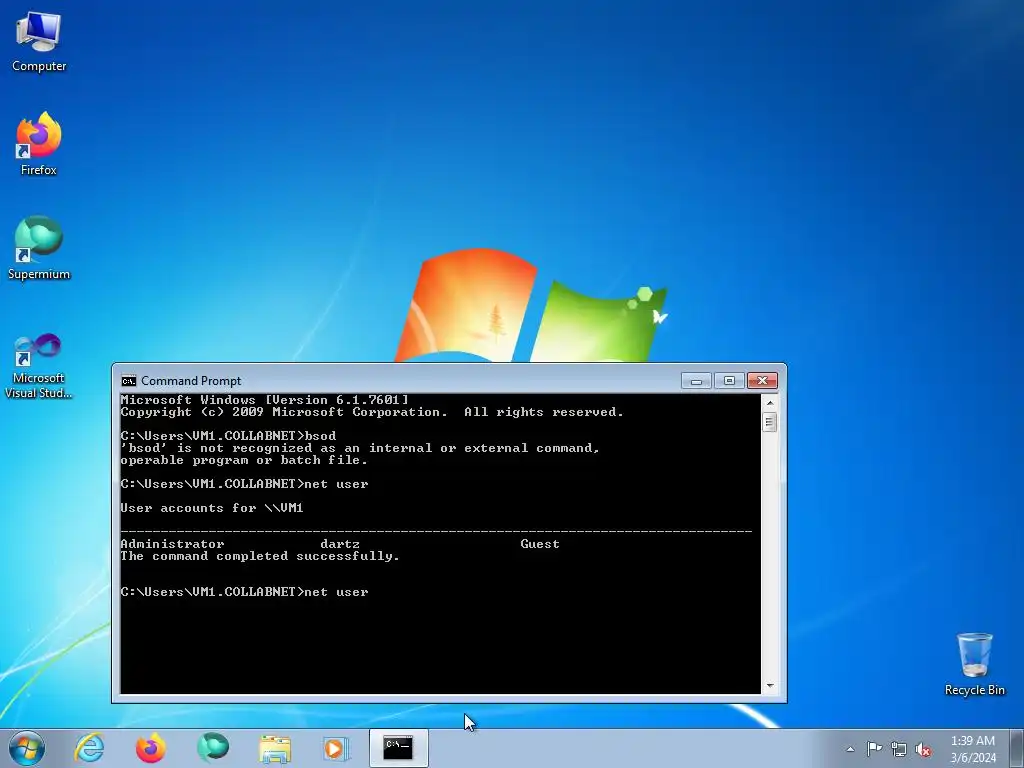Click the Command Prompt scrollbar down arrow
Screen dimensions: 1024x768
[769, 686]
